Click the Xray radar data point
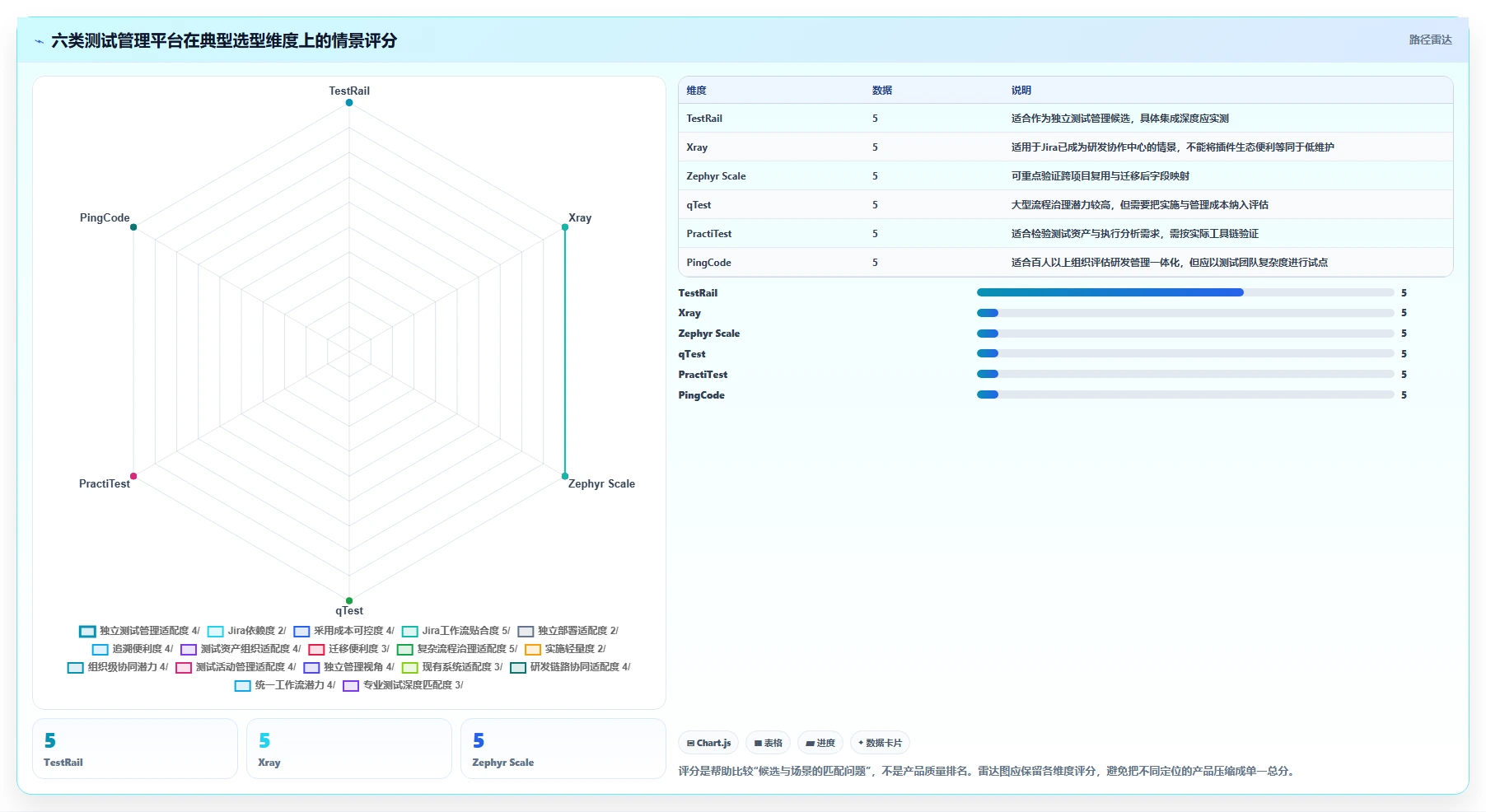Viewport: 1486px width, 812px height. click(565, 227)
